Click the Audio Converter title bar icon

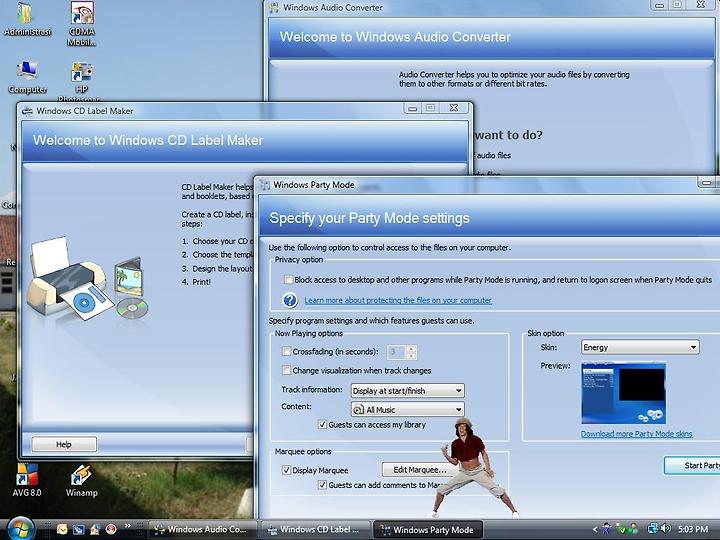[x=274, y=7]
